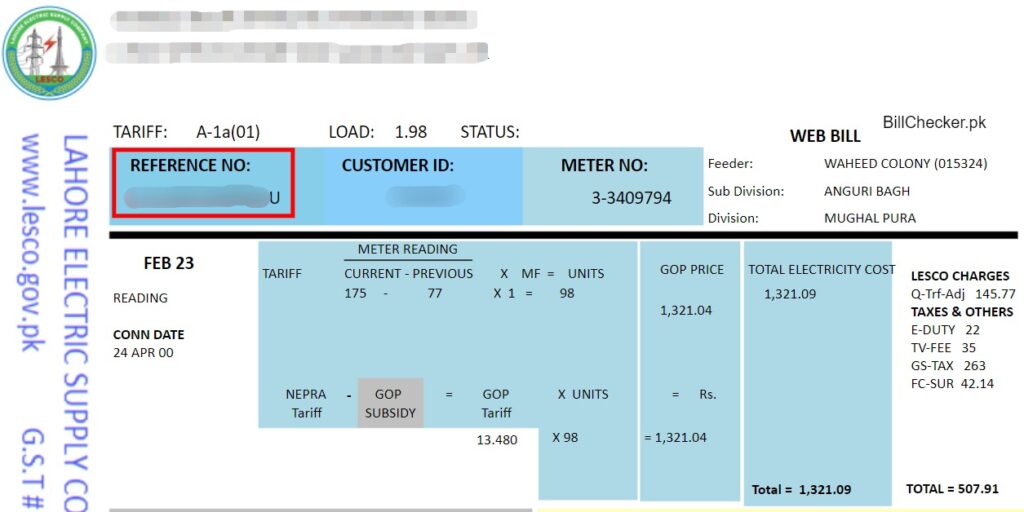This screenshot has width=1024, height=512.
Task: Click electricity cost value '1,321.09'
Action: (x=790, y=295)
